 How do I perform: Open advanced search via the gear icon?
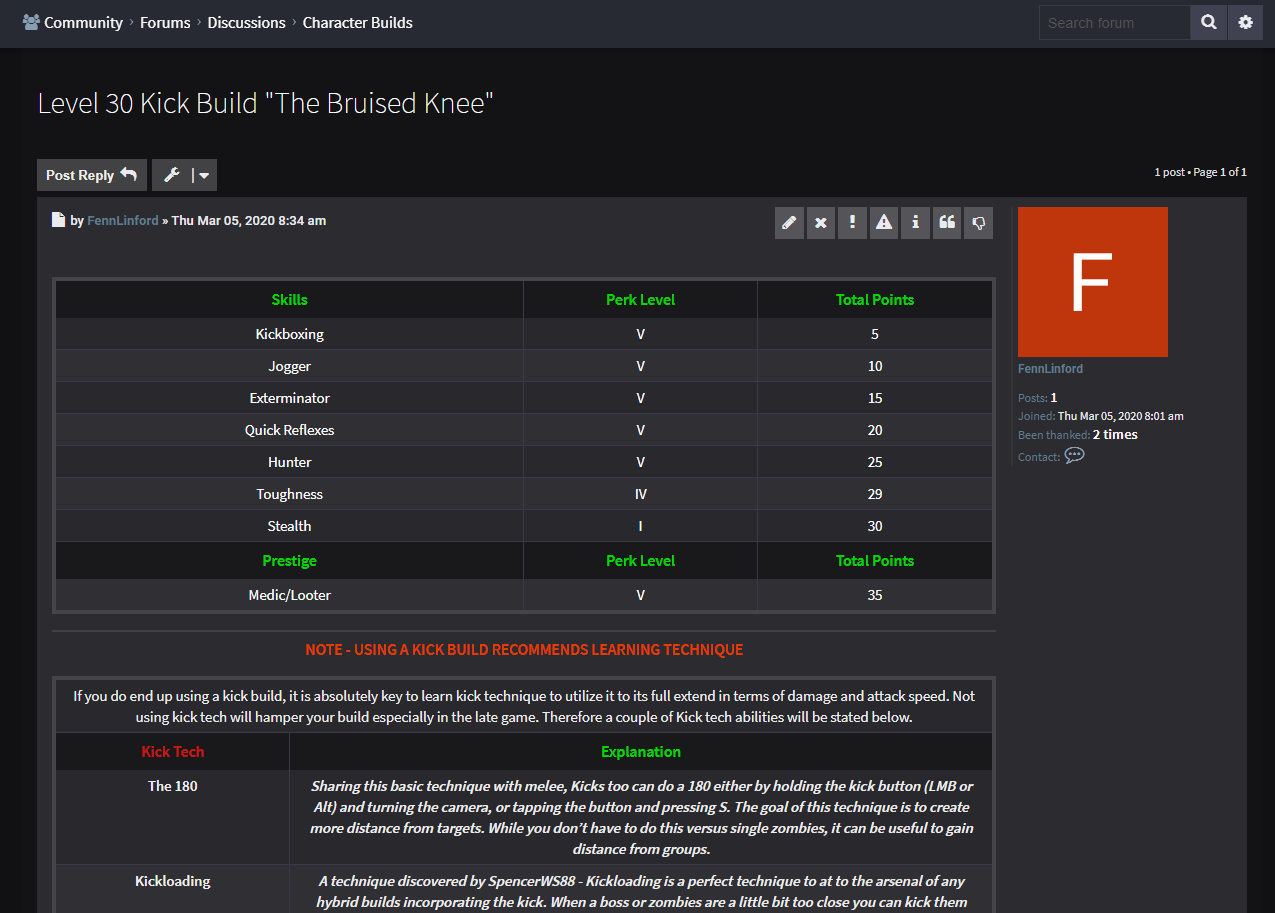[1245, 22]
